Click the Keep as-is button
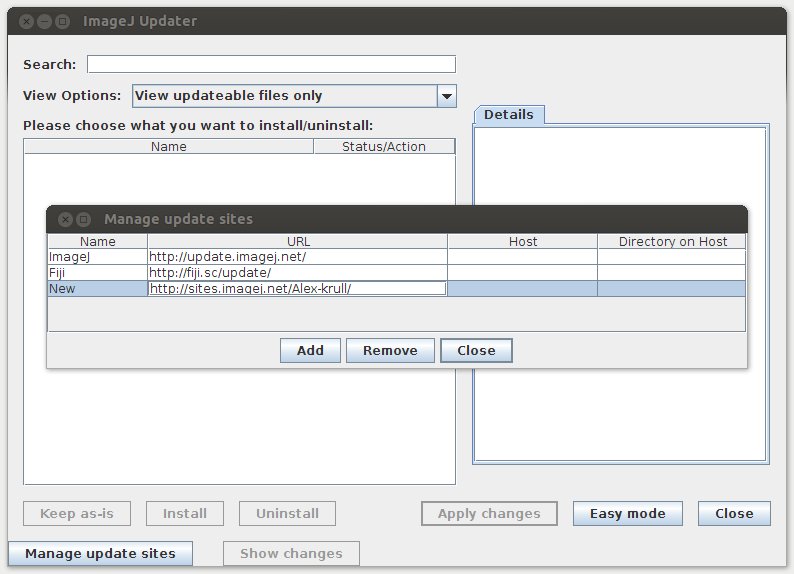This screenshot has height=574, width=794. point(77,513)
